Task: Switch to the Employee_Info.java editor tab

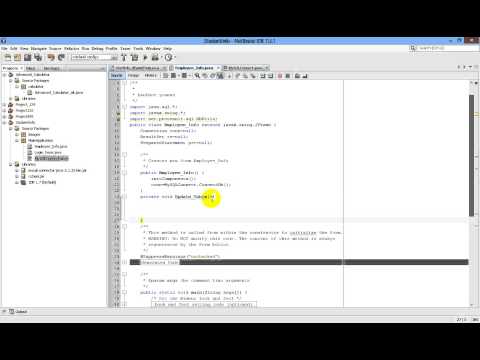Action: [194, 68]
